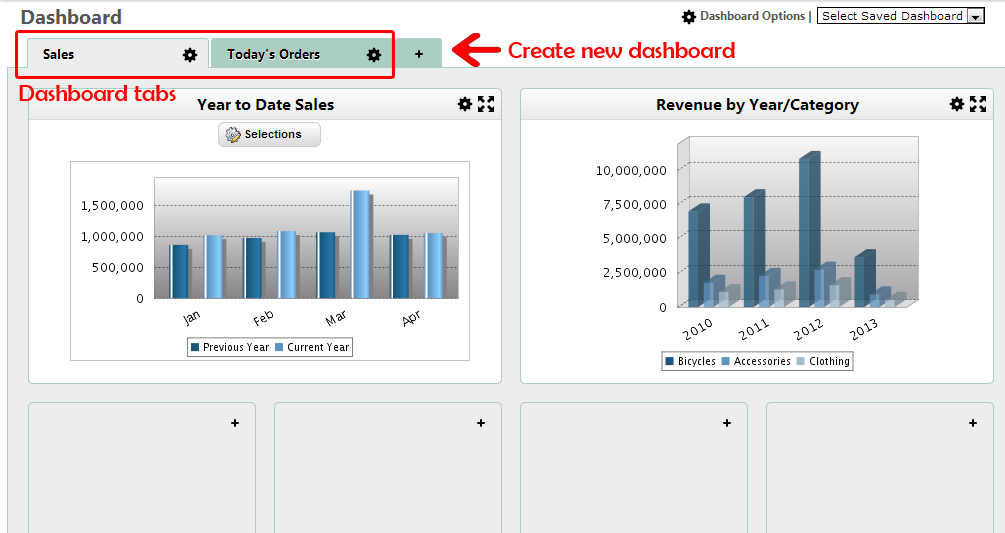Click Previous Year legend color swatch
The image size is (1005, 533).
195,348
